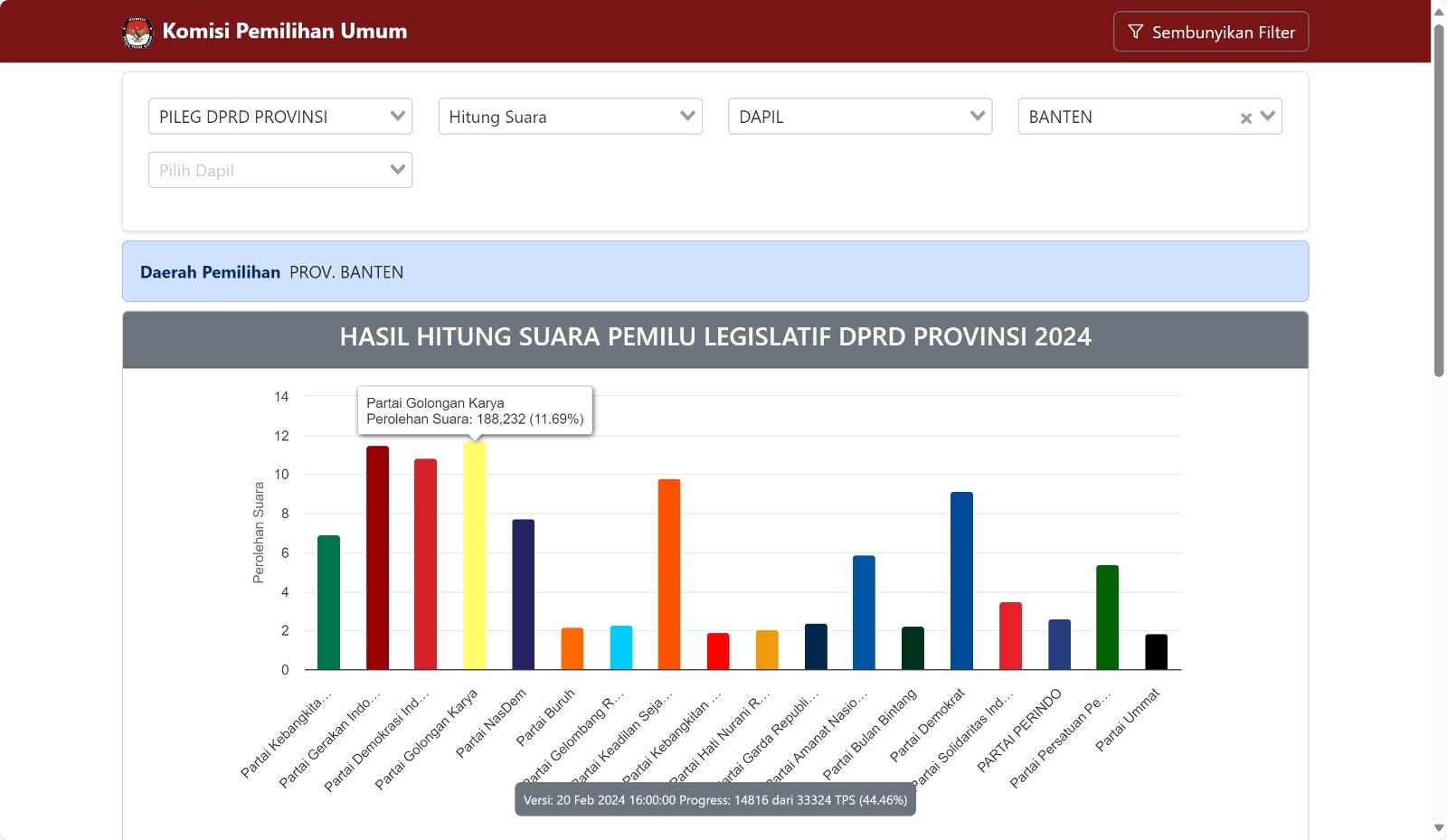Click the page scrollbar down arrow
1447x840 pixels.
tap(1439, 828)
